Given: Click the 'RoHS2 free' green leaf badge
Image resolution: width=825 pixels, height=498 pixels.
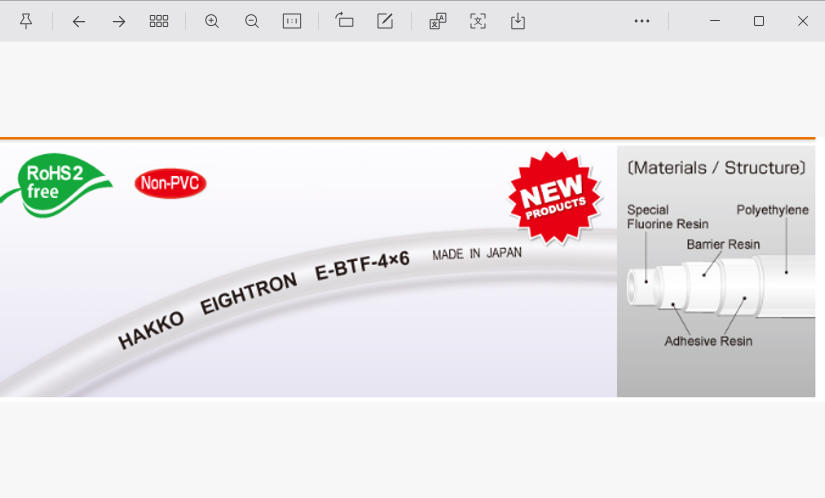Looking at the screenshot, I should click(56, 185).
